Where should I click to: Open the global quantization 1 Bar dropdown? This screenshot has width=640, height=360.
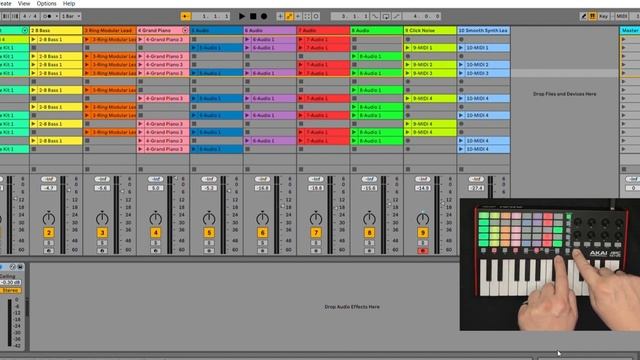pyautogui.click(x=71, y=16)
